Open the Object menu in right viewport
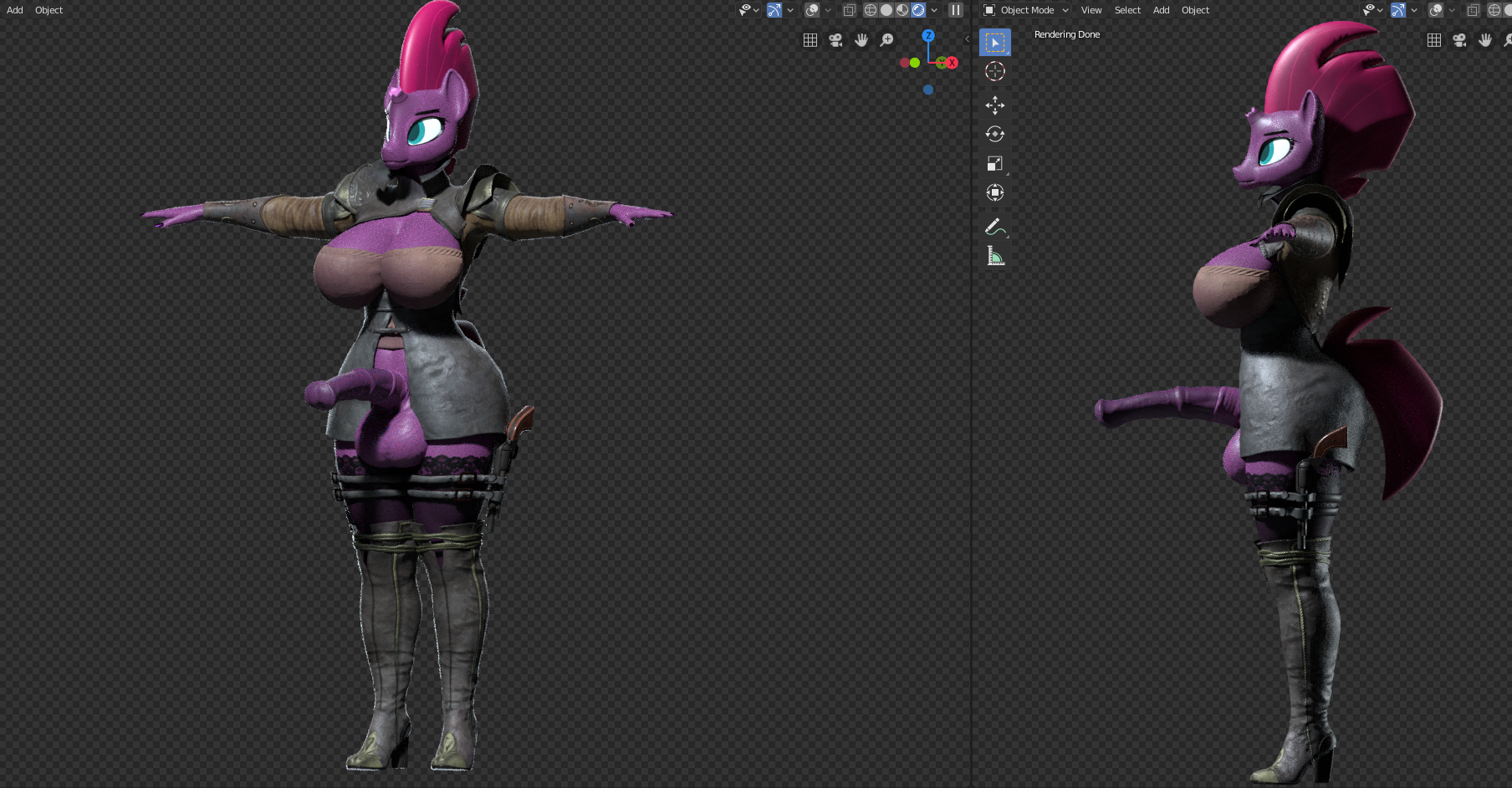The width and height of the screenshot is (1512, 788). tap(1196, 10)
